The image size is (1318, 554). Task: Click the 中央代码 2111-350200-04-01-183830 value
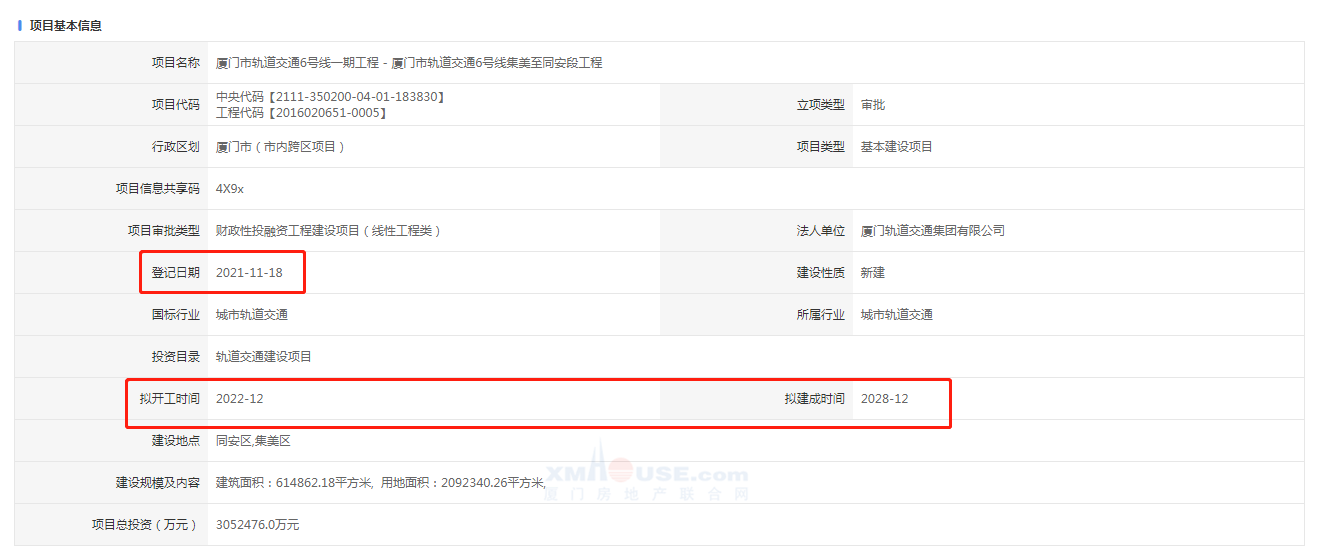pyautogui.click(x=330, y=97)
